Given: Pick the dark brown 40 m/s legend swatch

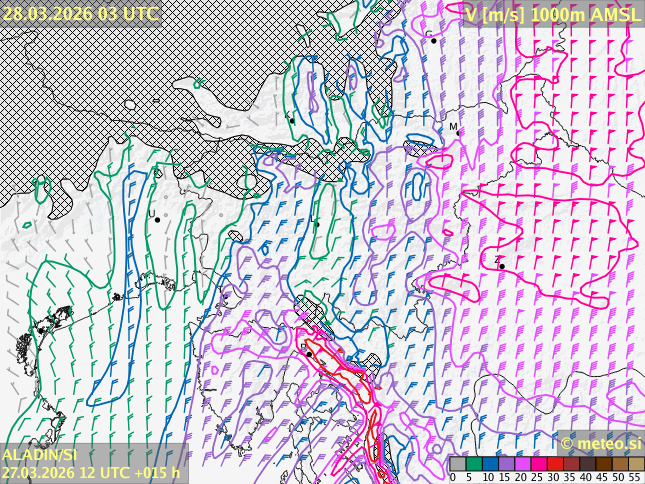Looking at the screenshot, I should point(587,464).
